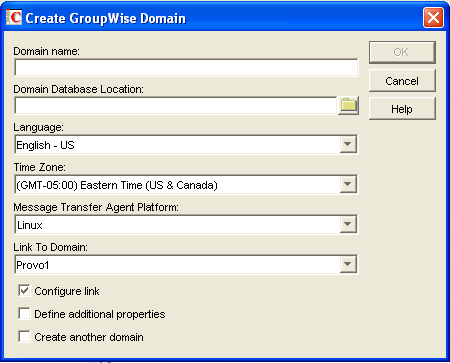Click the Linux platform value
450x363 pixels.
(x=30, y=225)
